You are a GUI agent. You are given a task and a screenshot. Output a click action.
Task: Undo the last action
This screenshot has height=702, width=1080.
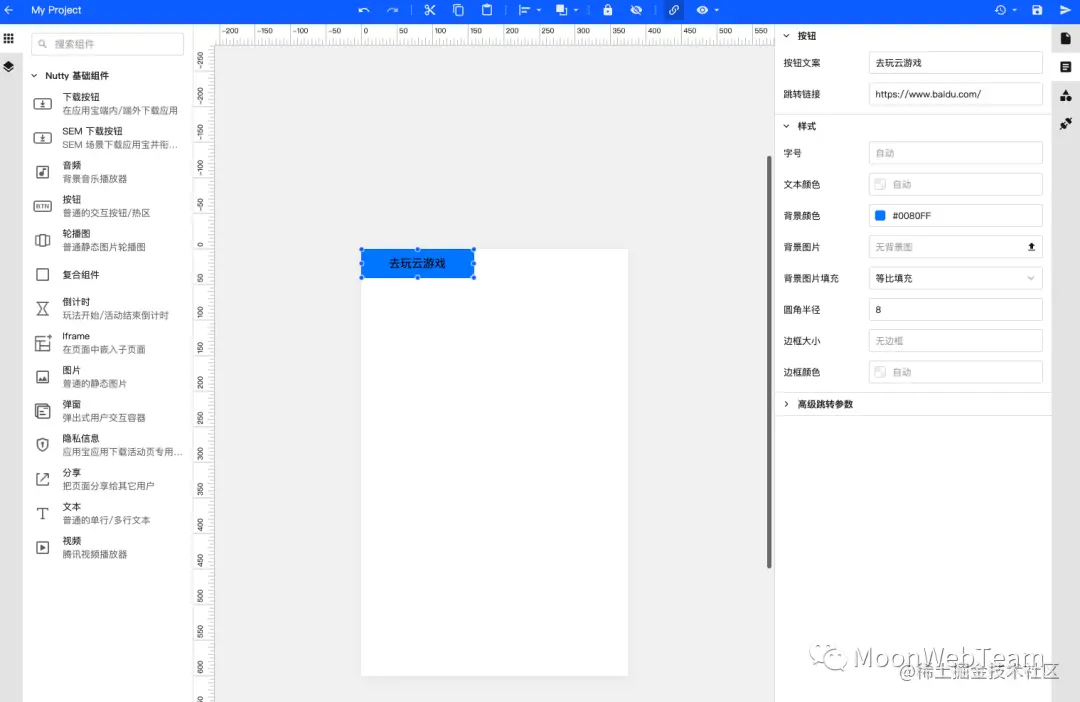(x=364, y=10)
